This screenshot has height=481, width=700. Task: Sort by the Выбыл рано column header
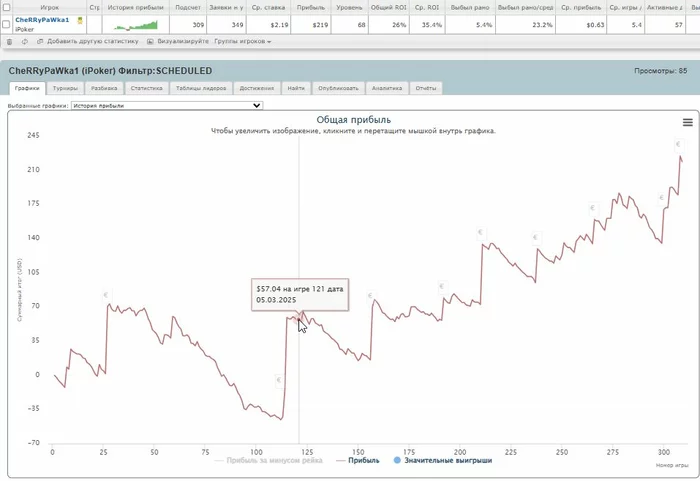470,8
